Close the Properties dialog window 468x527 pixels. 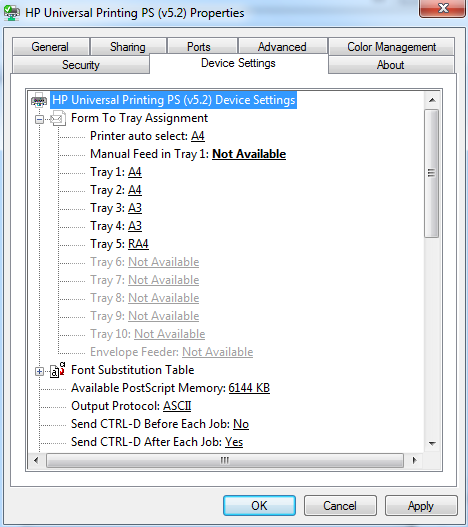pyautogui.click(x=443, y=8)
